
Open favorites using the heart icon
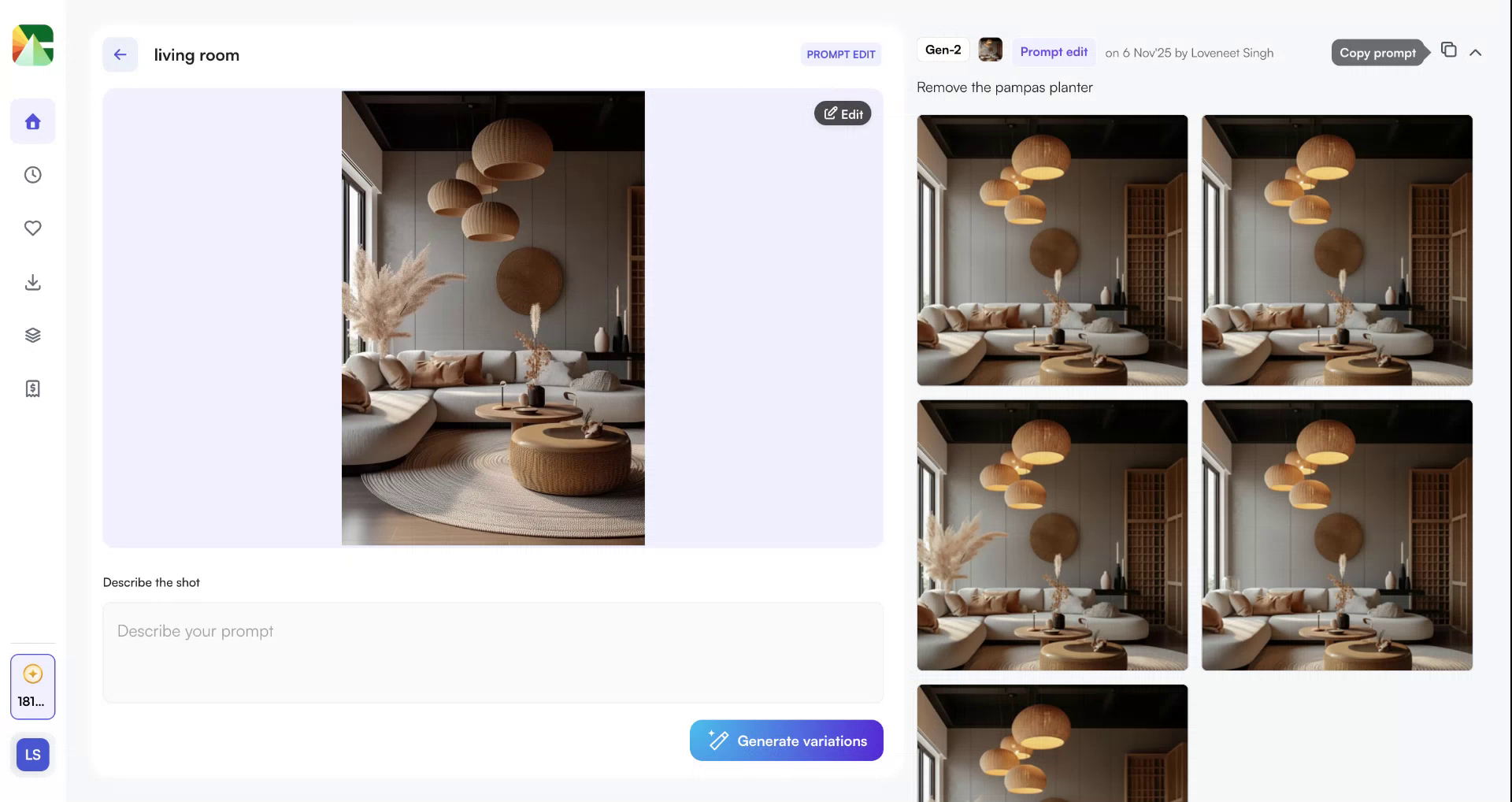(32, 228)
